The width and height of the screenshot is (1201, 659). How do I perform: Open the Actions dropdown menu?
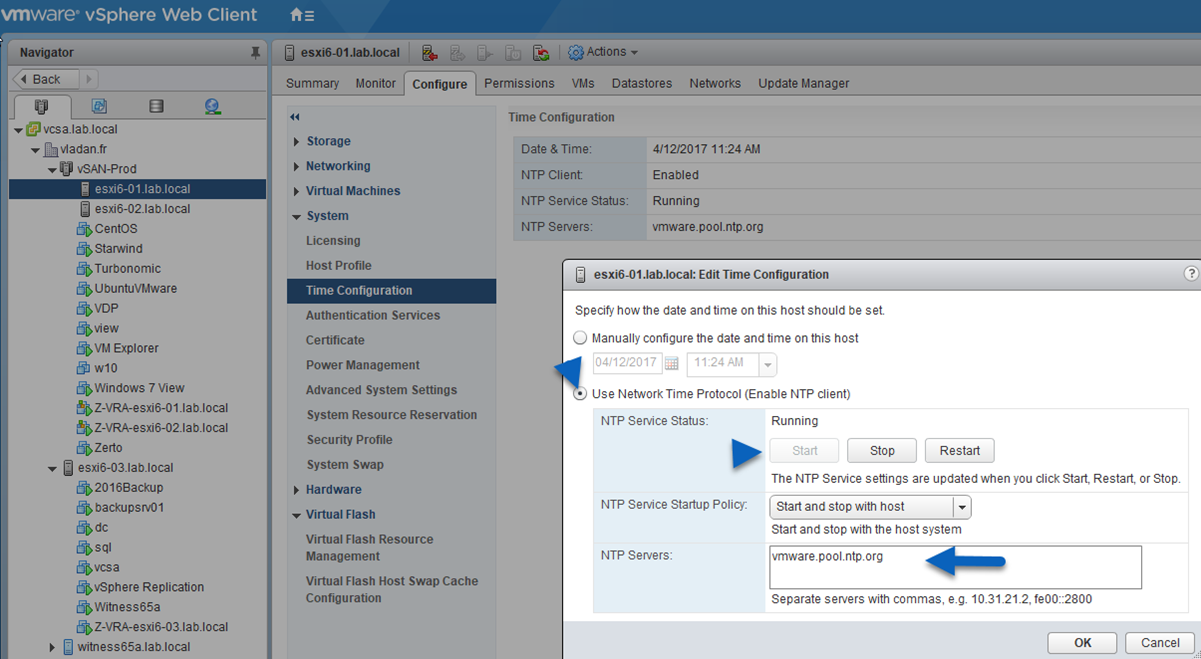611,52
